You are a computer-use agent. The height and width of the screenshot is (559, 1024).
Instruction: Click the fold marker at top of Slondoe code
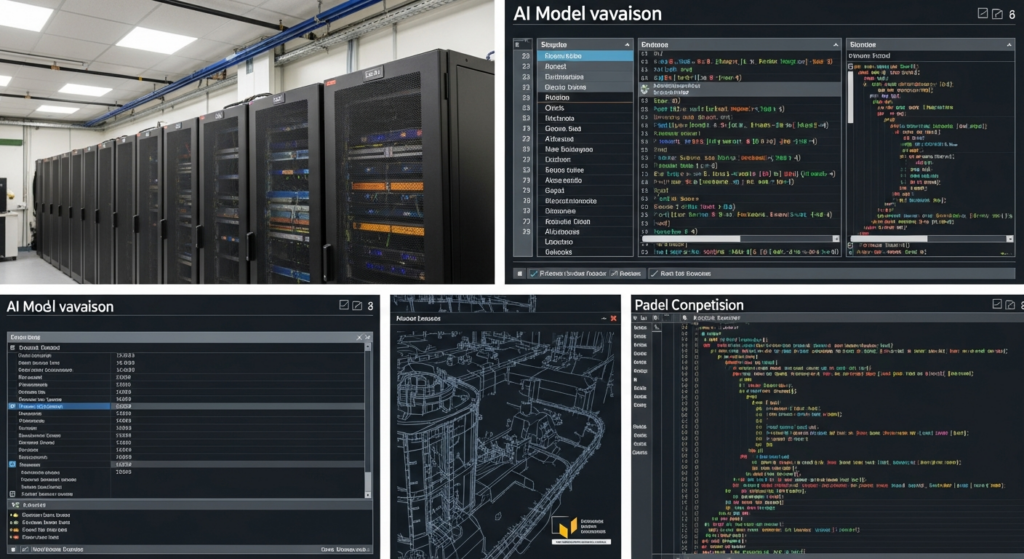(x=850, y=66)
